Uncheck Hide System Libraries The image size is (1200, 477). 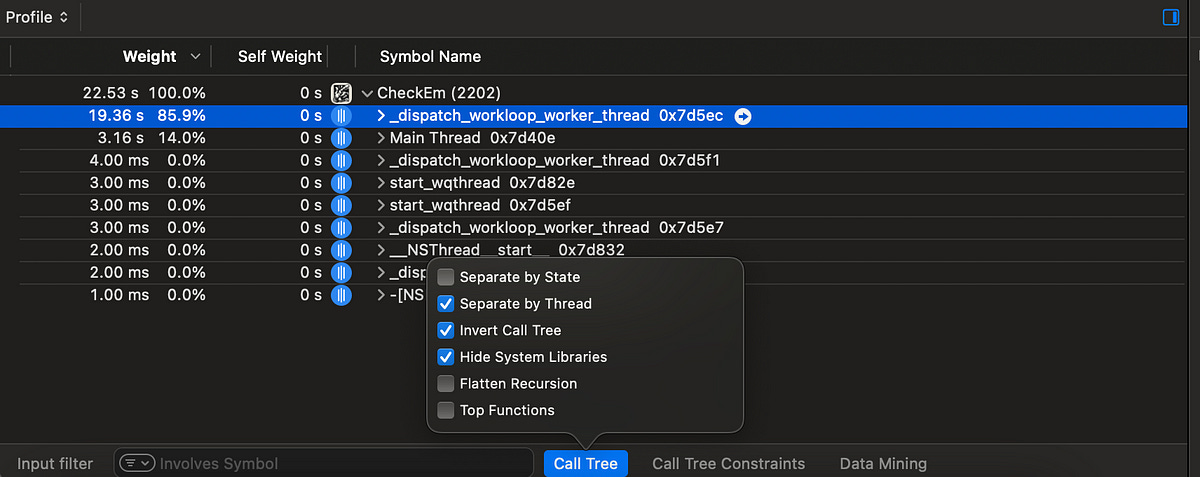[446, 357]
